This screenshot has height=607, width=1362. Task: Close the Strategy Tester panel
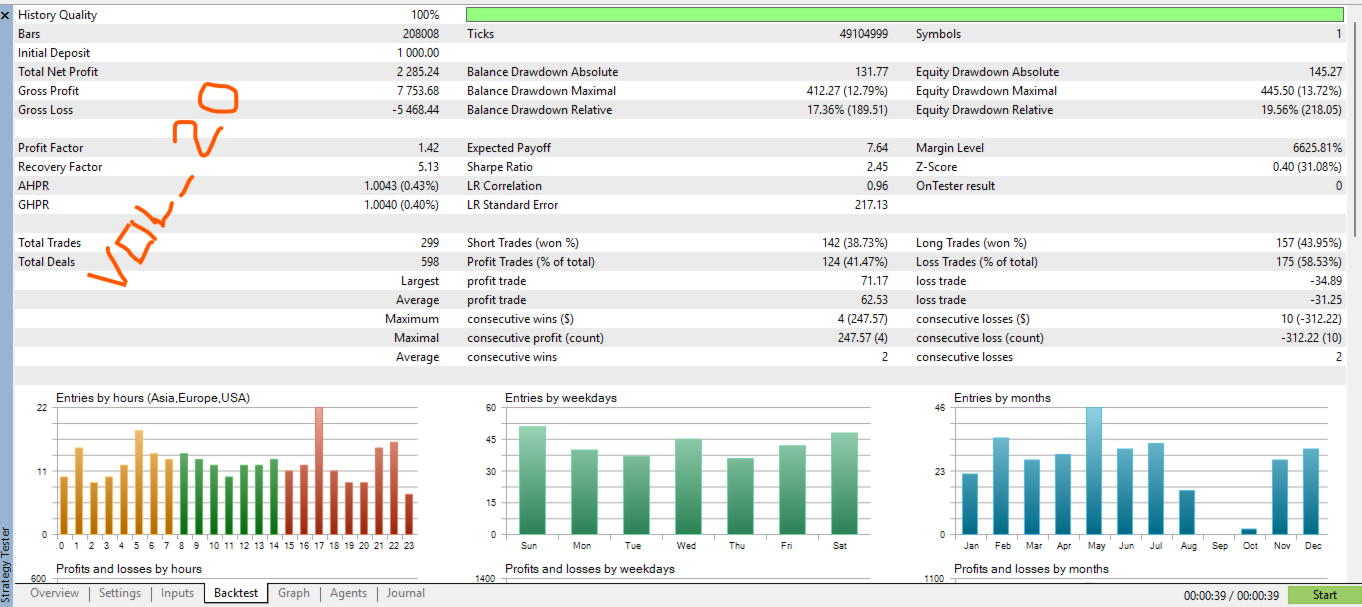[x=5, y=15]
